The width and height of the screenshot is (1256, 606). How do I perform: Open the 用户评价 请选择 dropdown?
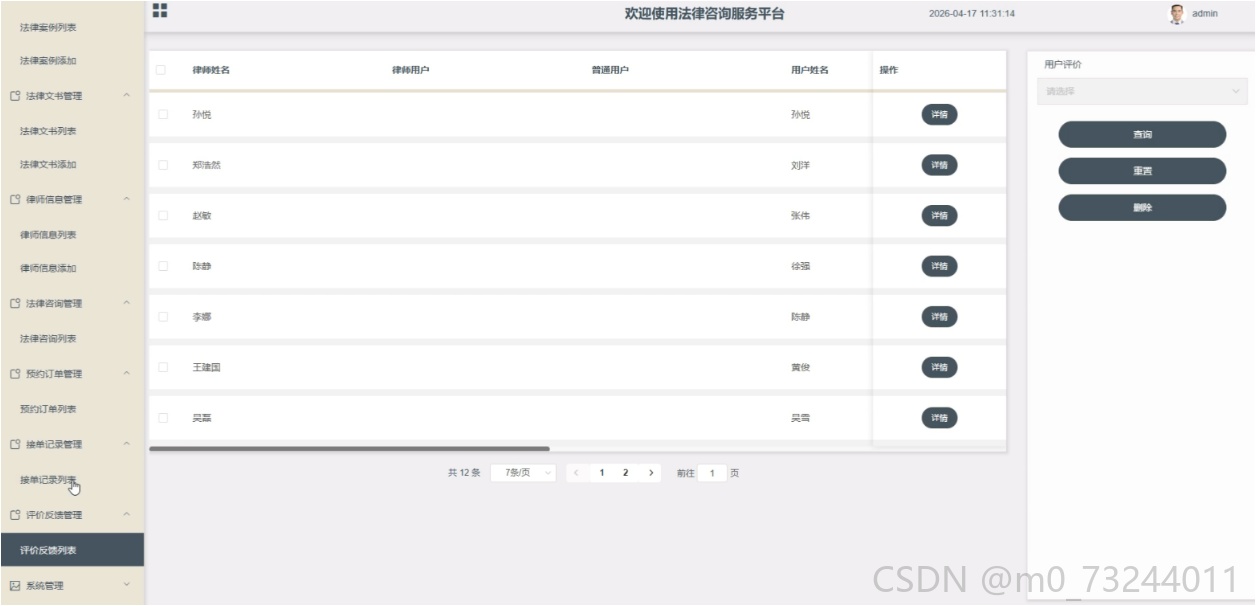(x=1142, y=91)
